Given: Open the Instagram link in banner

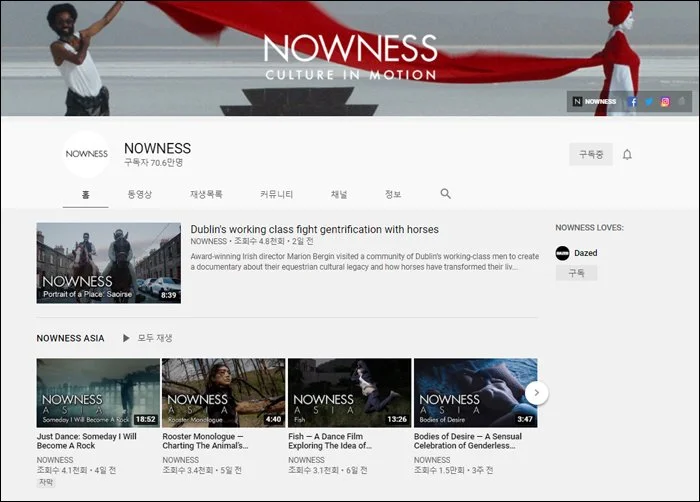Looking at the screenshot, I should pyautogui.click(x=665, y=101).
